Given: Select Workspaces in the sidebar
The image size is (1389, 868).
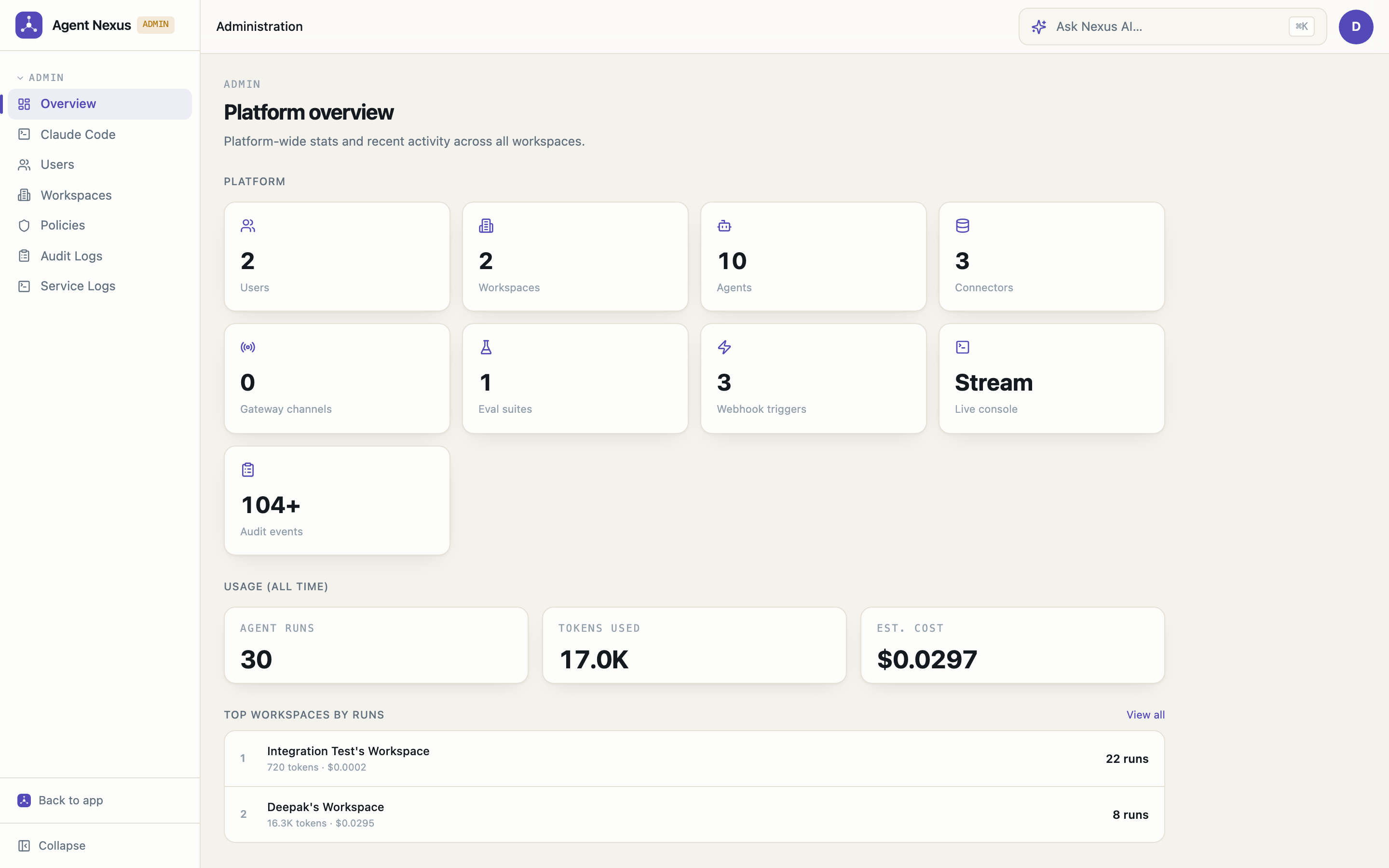Looking at the screenshot, I should [100, 195].
